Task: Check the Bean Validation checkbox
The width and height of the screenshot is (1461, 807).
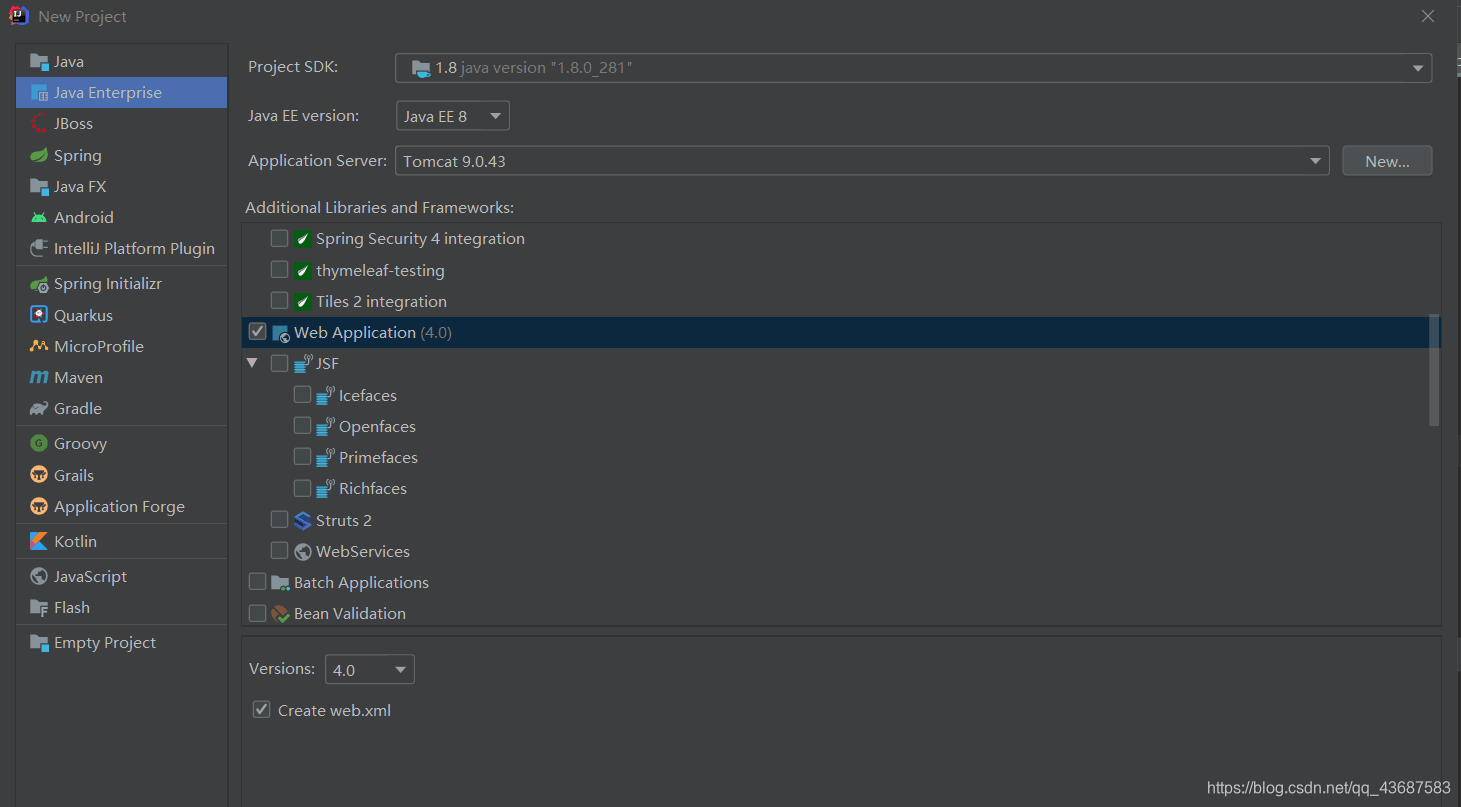Action: click(x=257, y=613)
